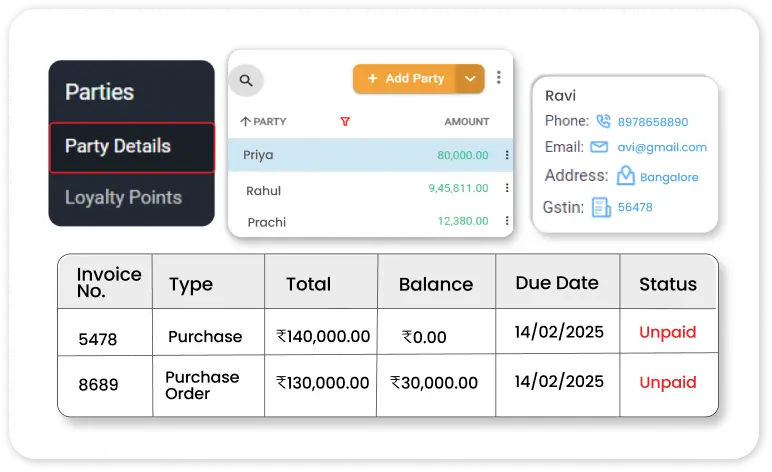Image resolution: width=772 pixels, height=472 pixels.
Task: Click the avi@gmail.com email link
Action: pos(662,147)
